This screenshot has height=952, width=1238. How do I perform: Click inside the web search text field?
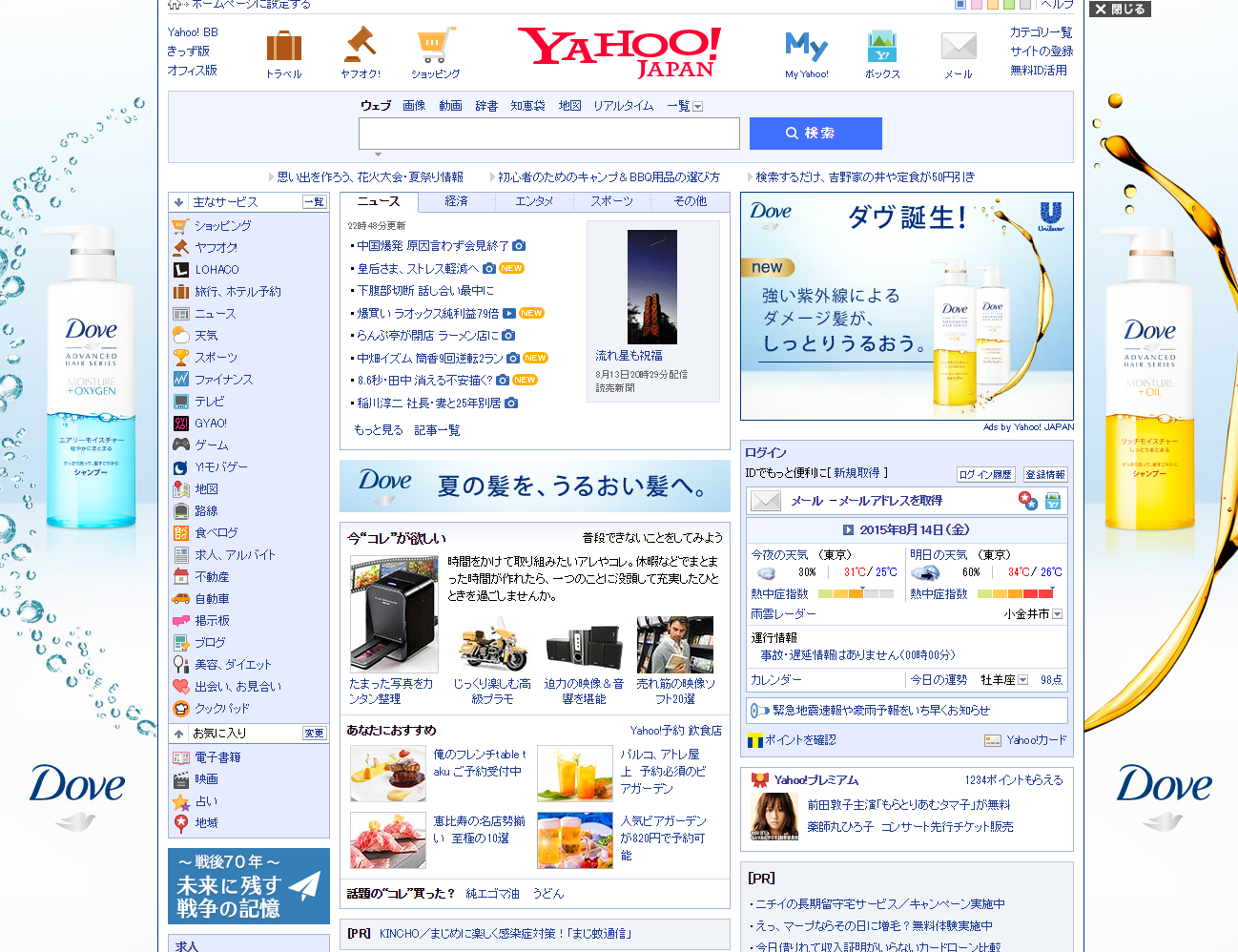click(549, 134)
